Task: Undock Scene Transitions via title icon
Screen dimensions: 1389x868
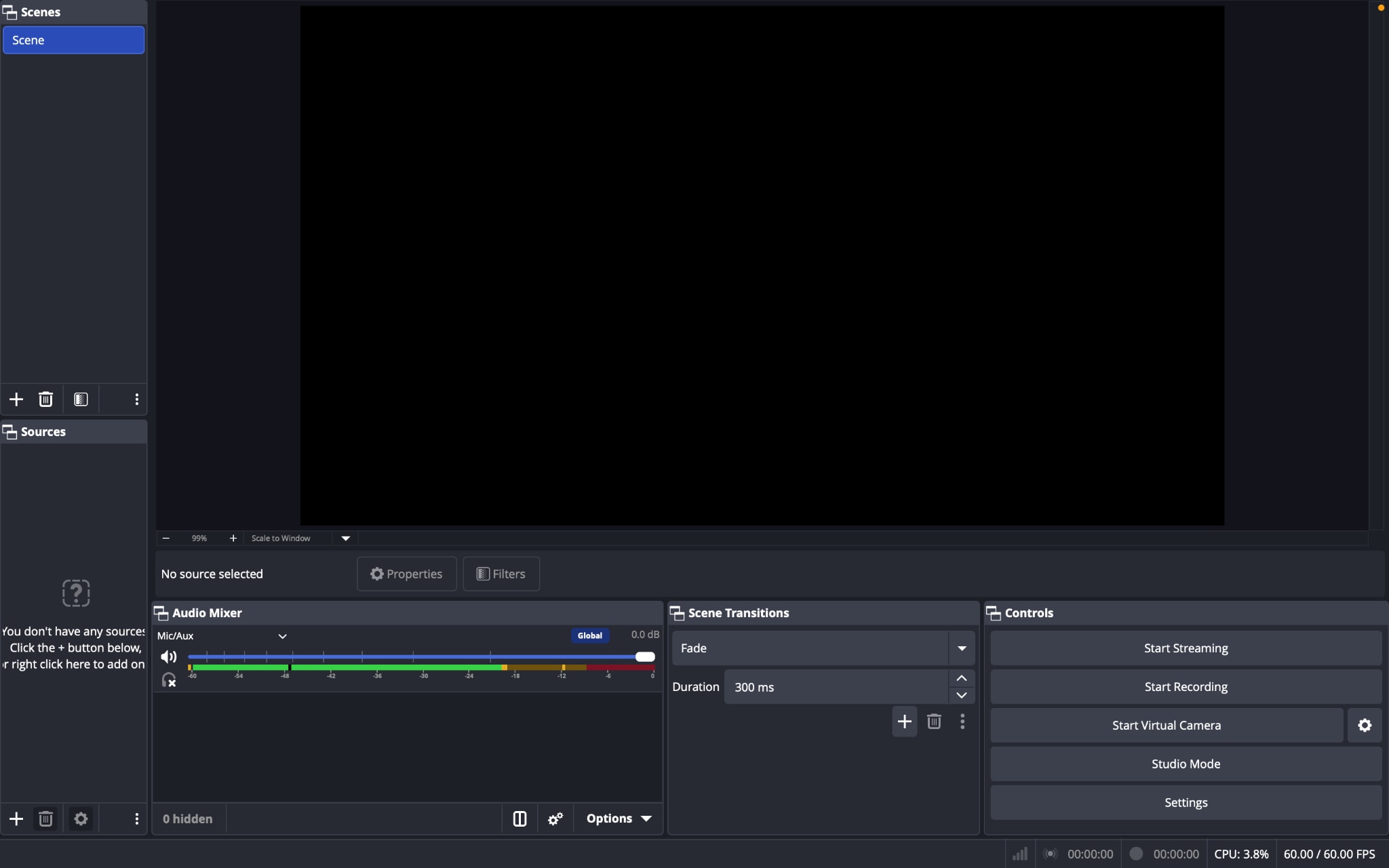Action: (677, 613)
